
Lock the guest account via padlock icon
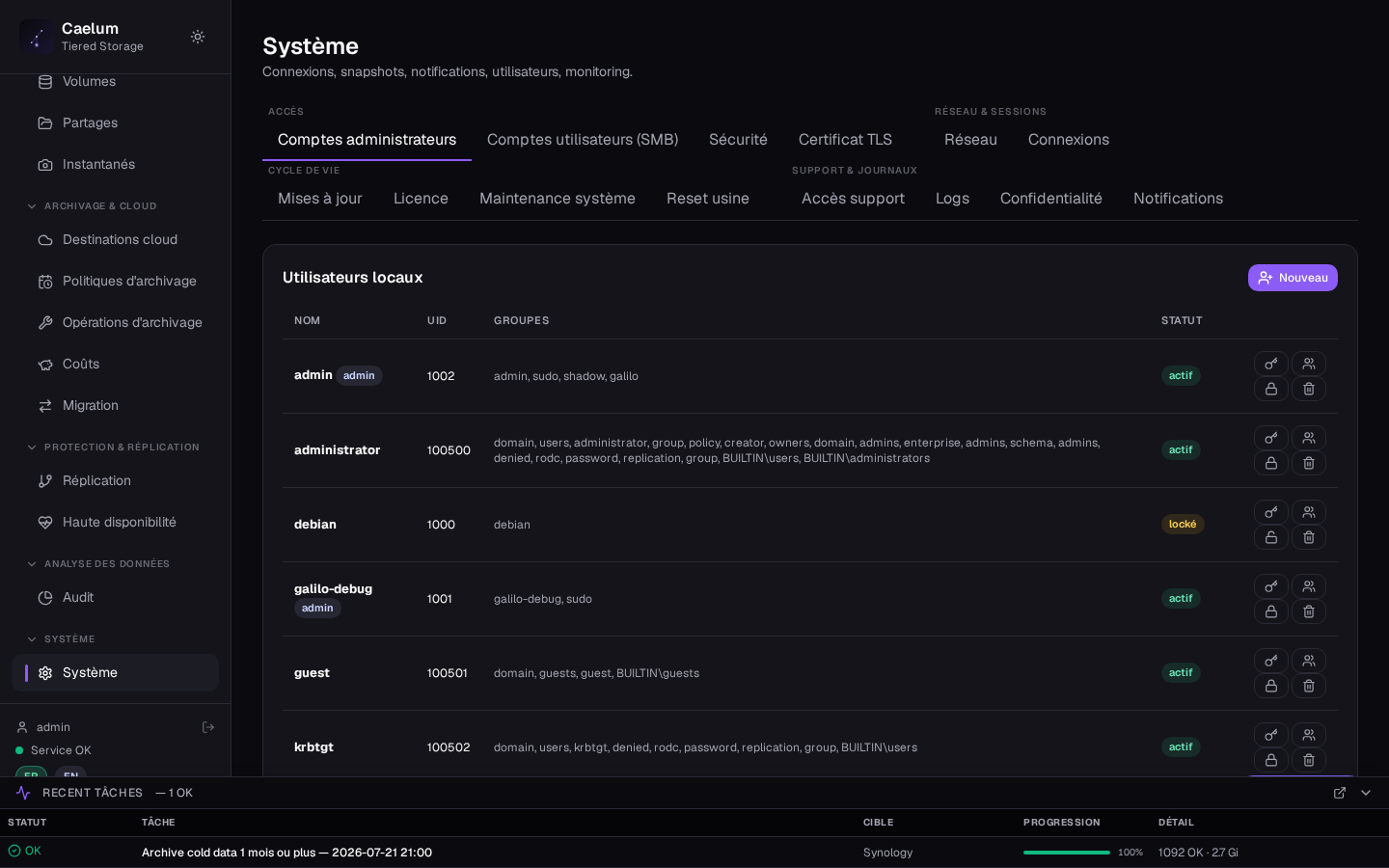click(x=1271, y=686)
